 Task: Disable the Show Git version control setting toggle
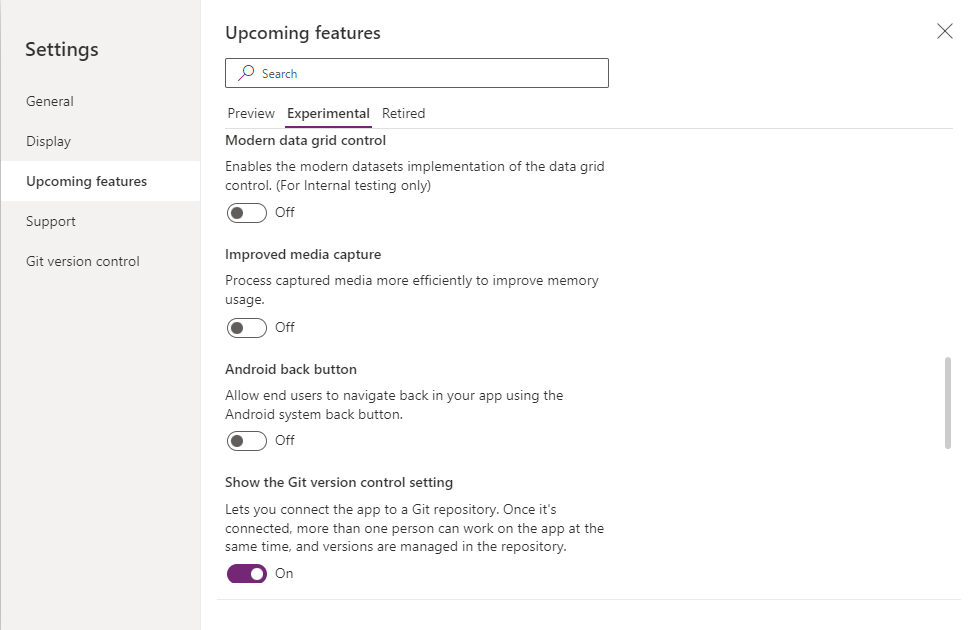point(246,573)
